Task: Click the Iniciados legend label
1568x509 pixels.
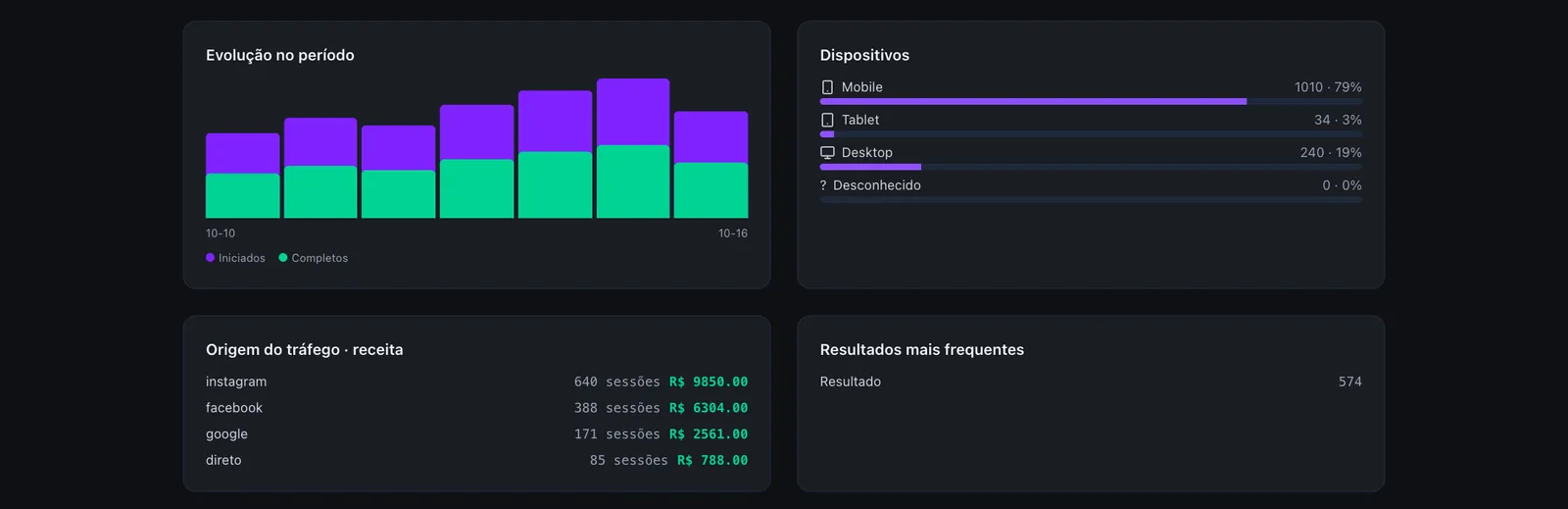Action: (242, 258)
